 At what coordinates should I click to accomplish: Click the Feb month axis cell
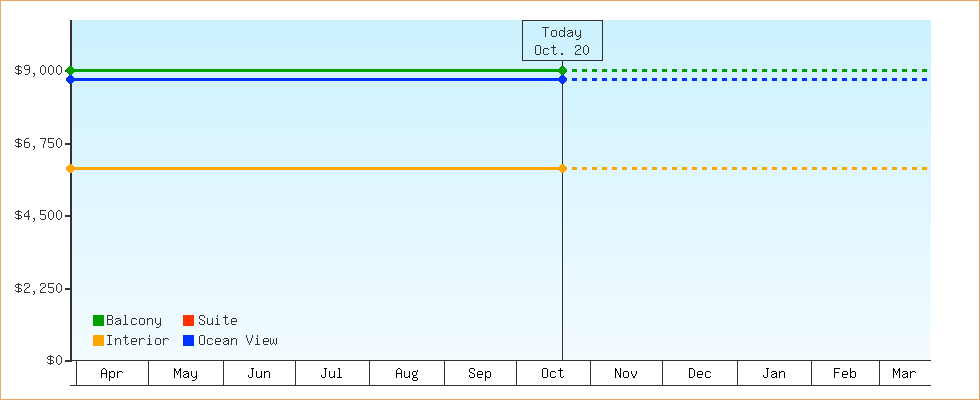coord(845,374)
